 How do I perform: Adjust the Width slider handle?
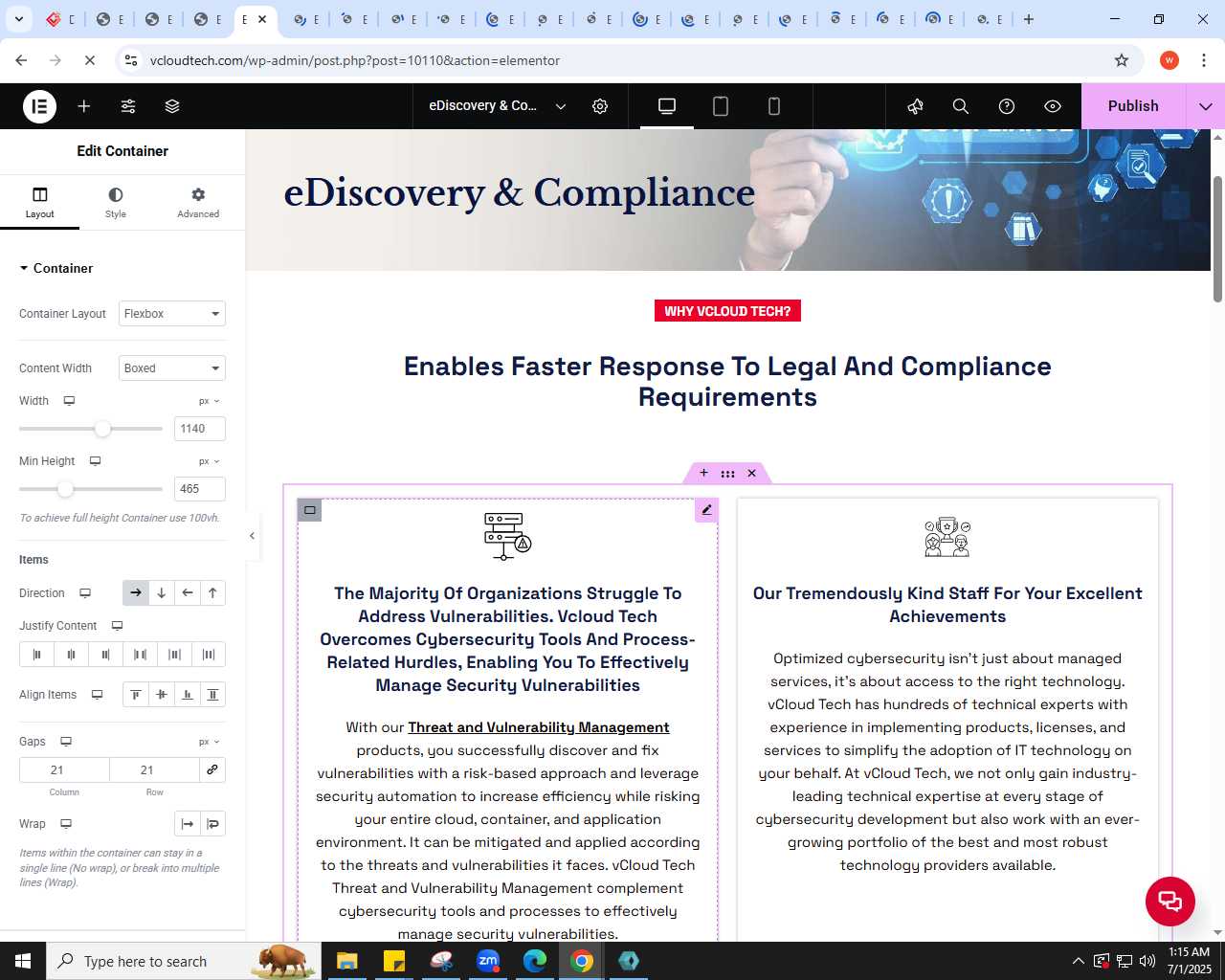click(x=102, y=429)
